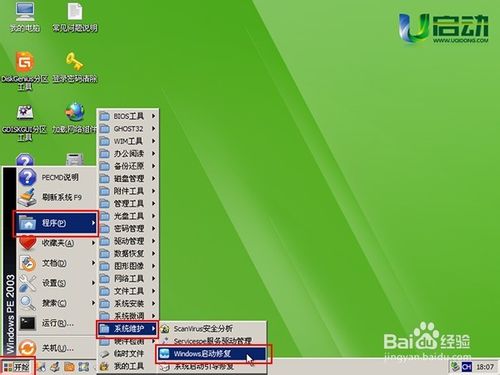Open the 我的工具 entry icon
Screen dimensions: 500x375
pyautogui.click(x=105, y=366)
